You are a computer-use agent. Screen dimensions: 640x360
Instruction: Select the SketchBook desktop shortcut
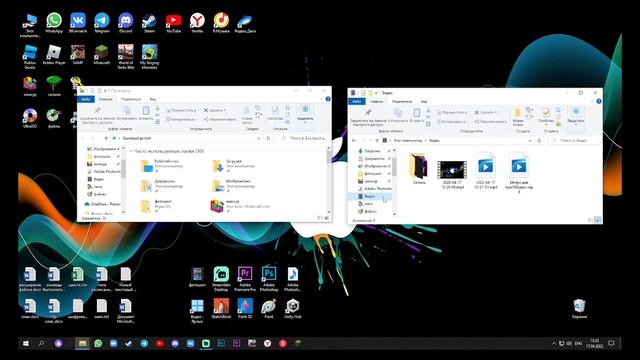221,309
